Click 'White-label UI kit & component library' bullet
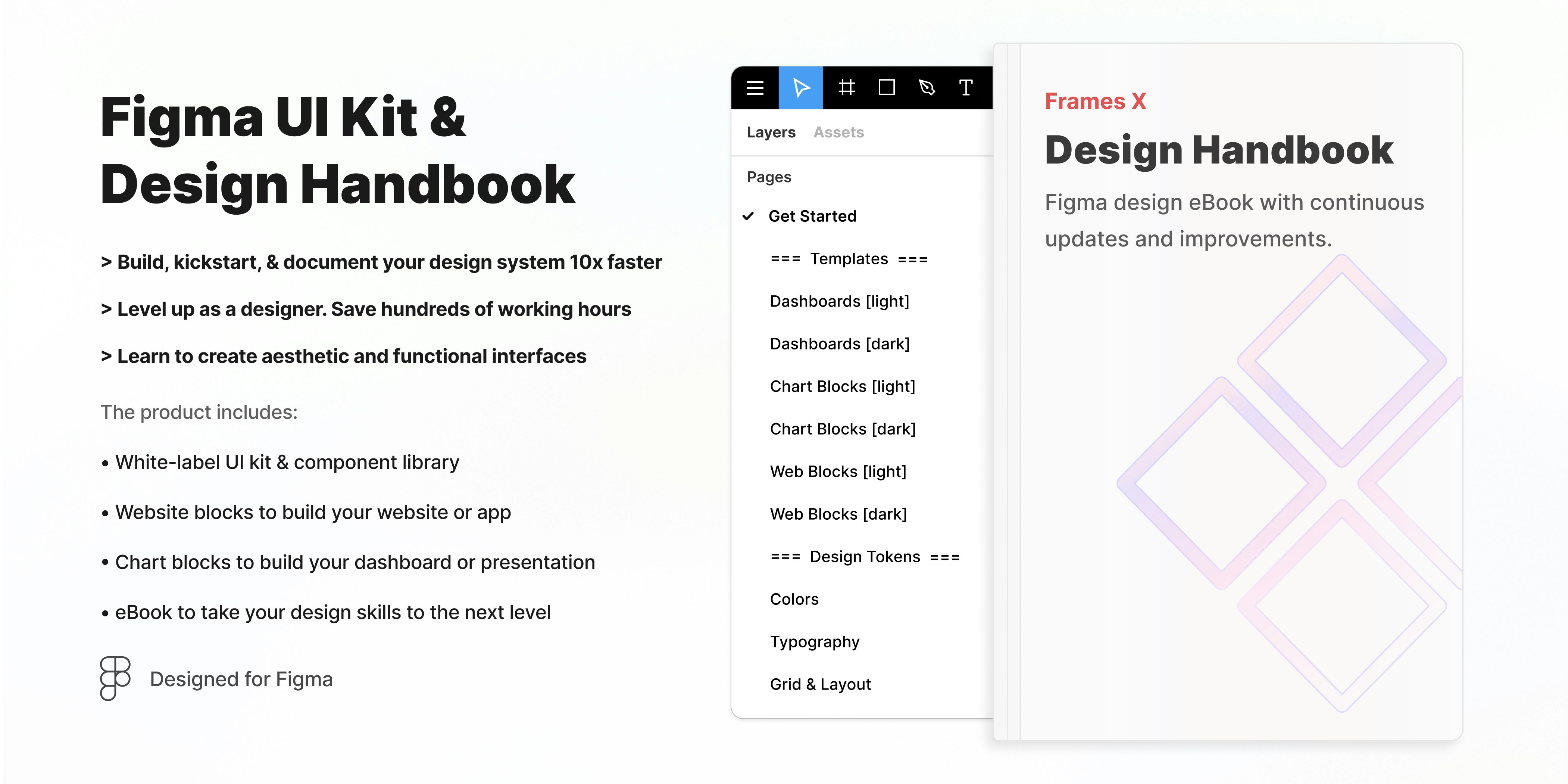Screen dimensions: 1568x784 280,462
